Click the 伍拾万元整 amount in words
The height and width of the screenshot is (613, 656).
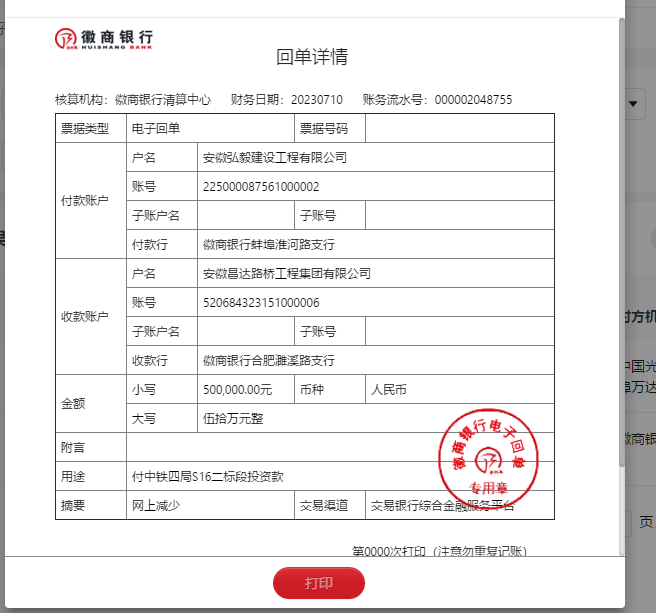(x=233, y=419)
